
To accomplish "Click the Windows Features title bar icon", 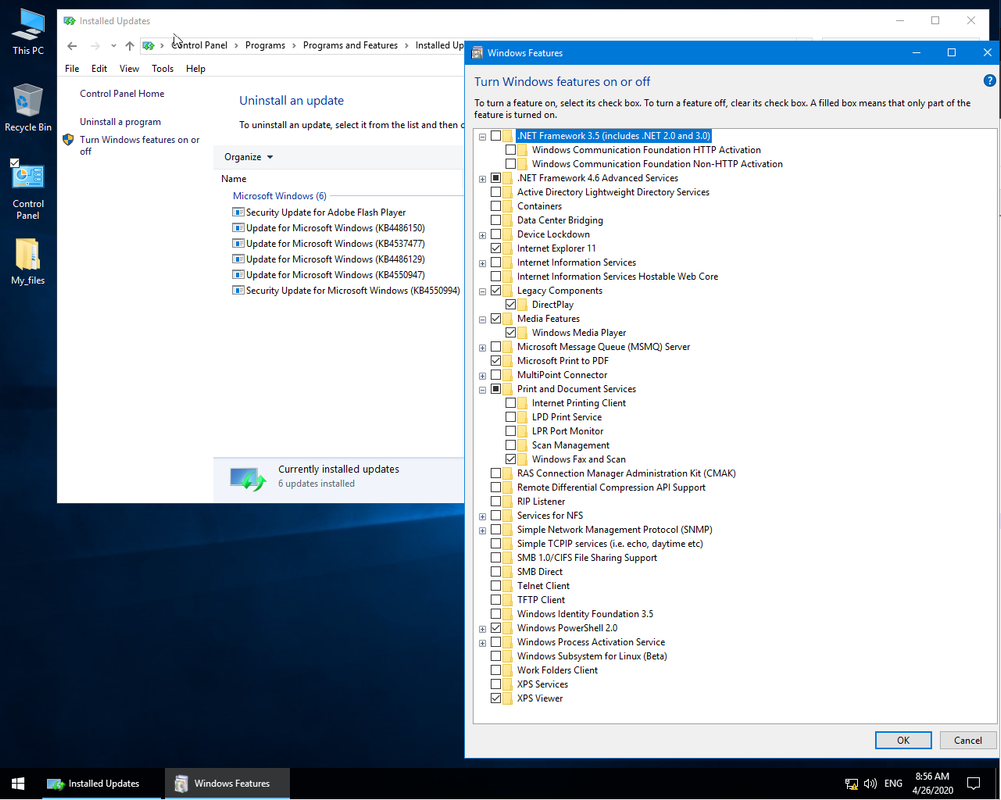I will click(x=477, y=53).
